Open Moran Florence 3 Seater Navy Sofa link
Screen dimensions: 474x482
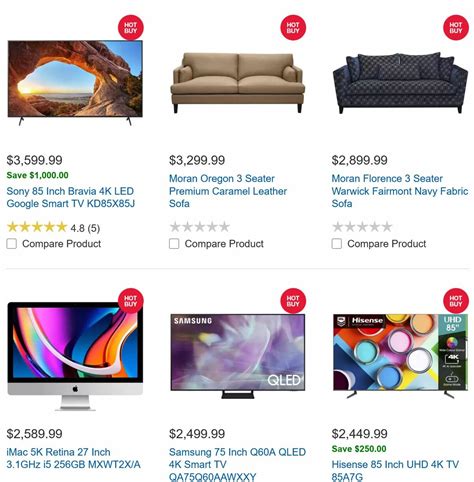pos(400,191)
